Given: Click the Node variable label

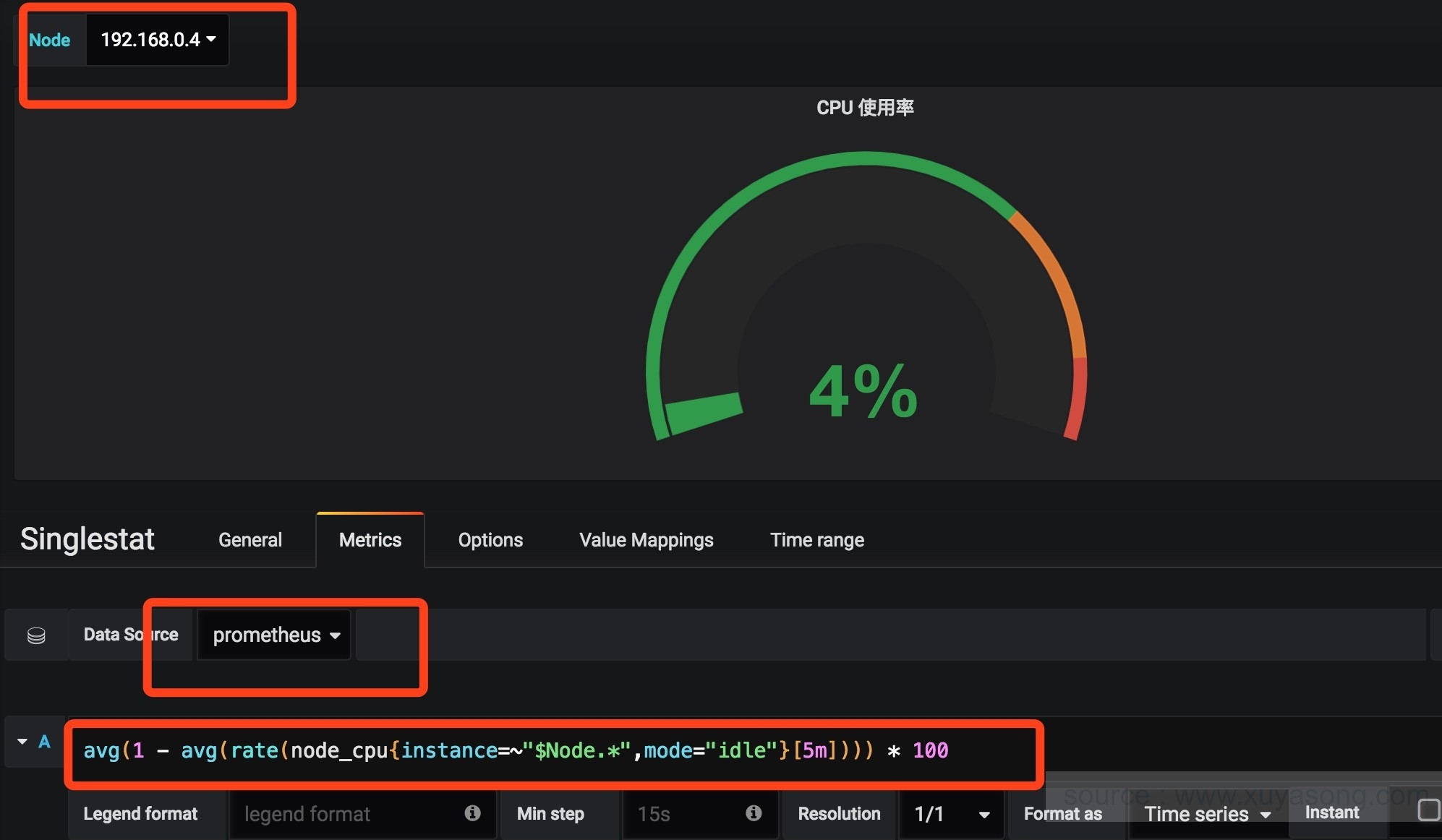Looking at the screenshot, I should 49,40.
